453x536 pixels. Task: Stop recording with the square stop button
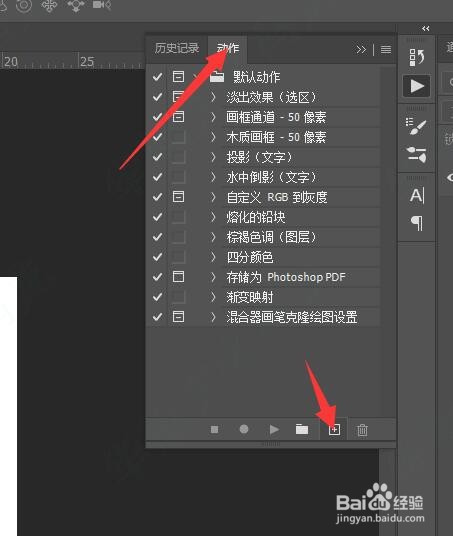coord(214,429)
